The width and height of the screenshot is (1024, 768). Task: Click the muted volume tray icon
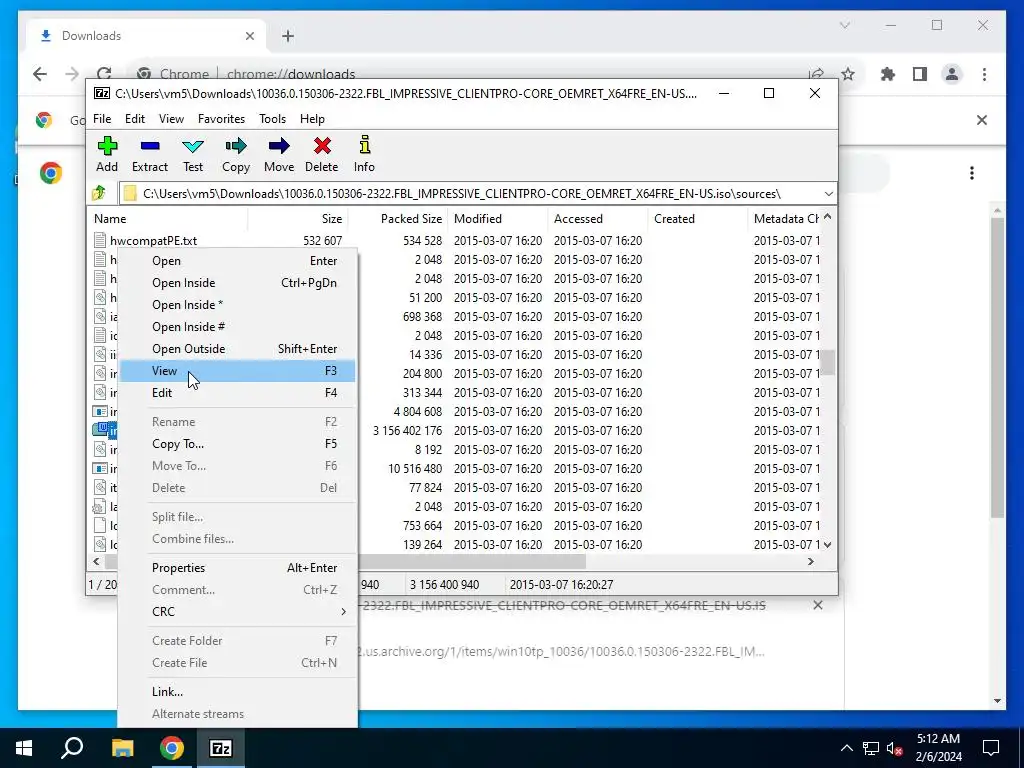point(895,748)
